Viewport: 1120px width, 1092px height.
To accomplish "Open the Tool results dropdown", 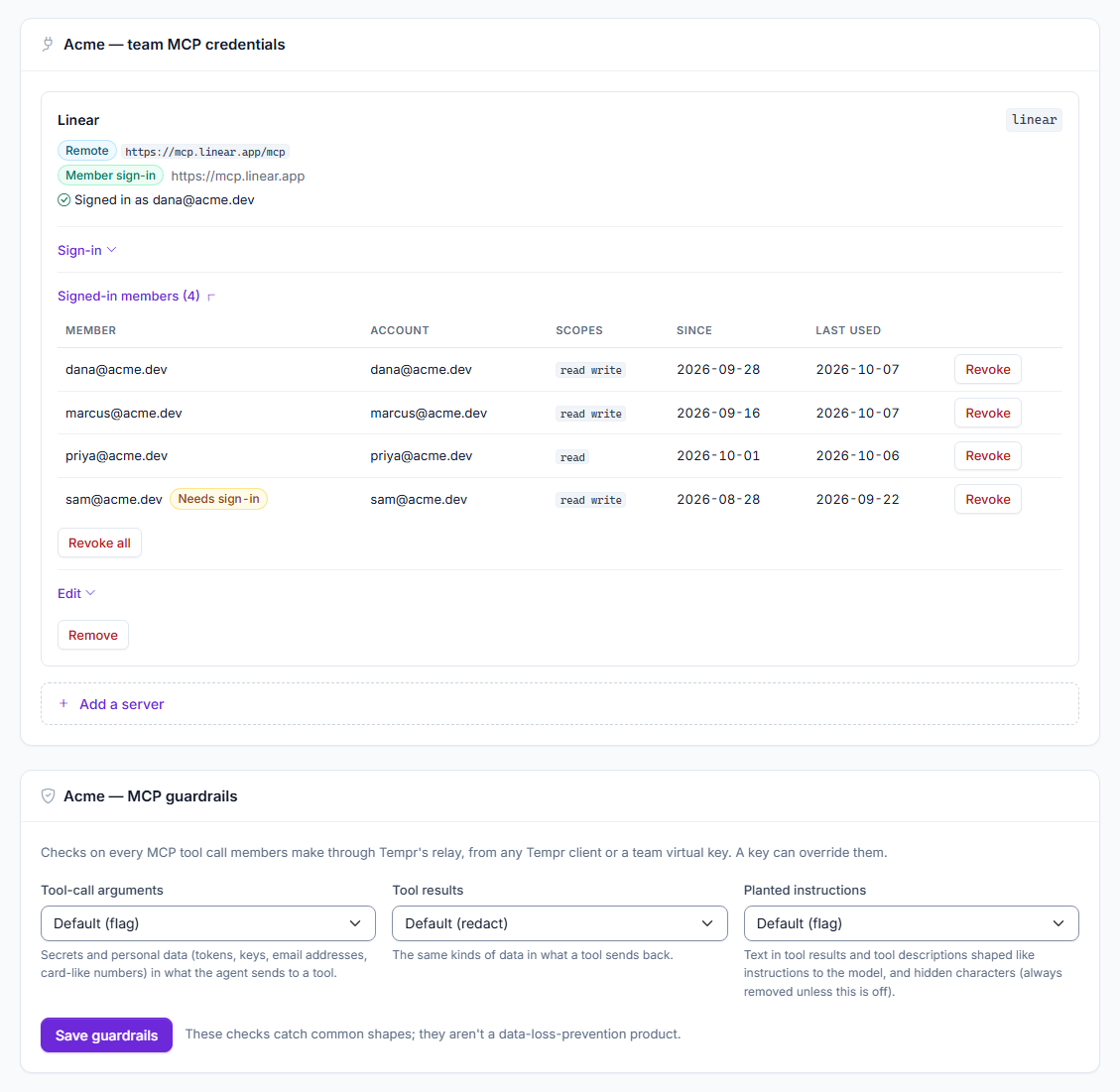I will [560, 923].
